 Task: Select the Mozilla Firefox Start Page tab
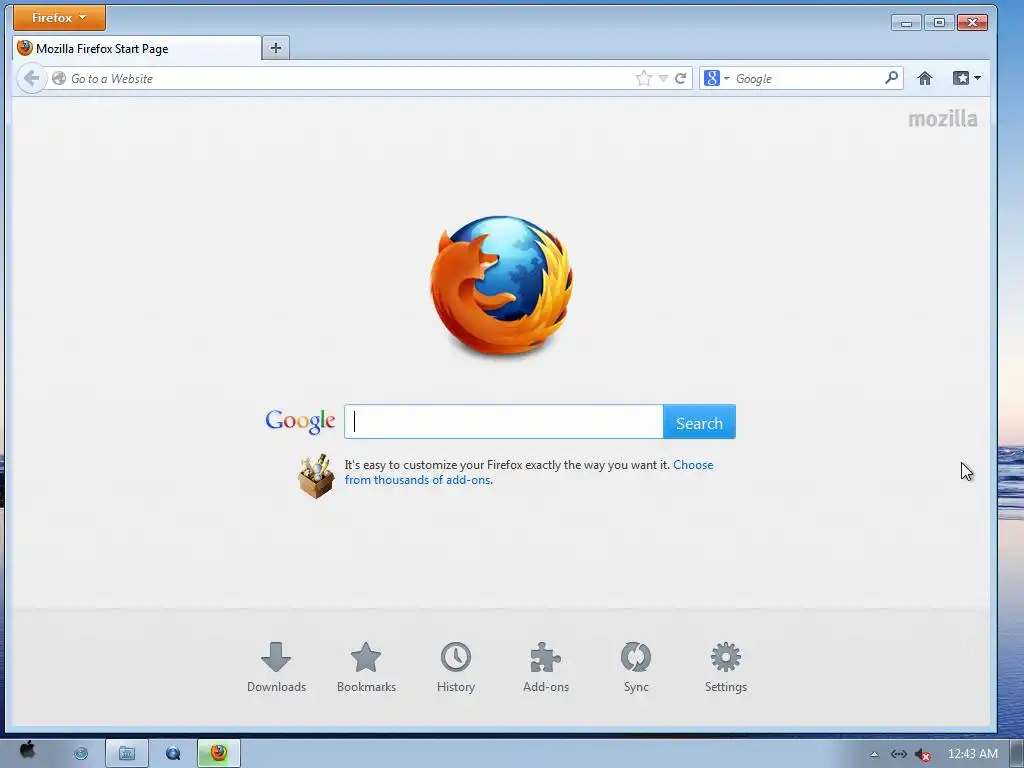click(x=137, y=48)
